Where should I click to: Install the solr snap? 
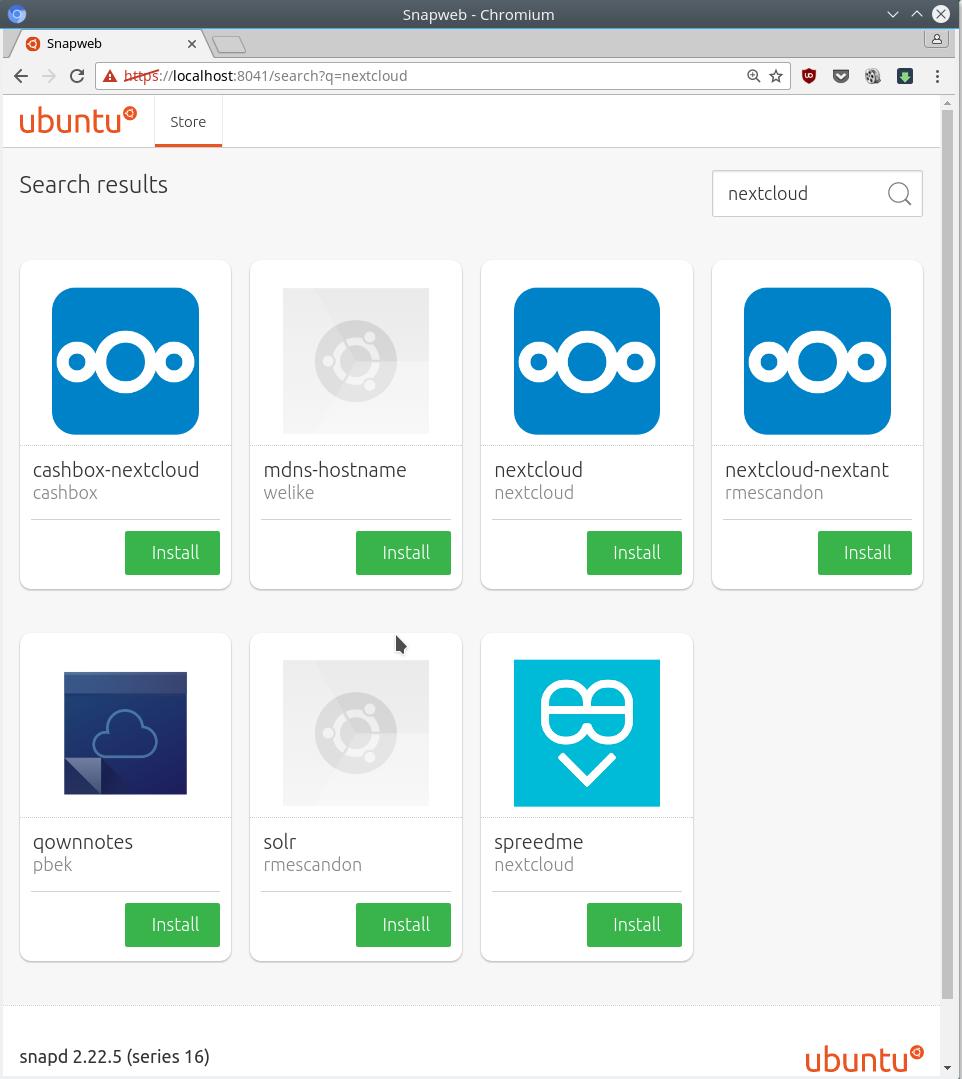(x=403, y=925)
